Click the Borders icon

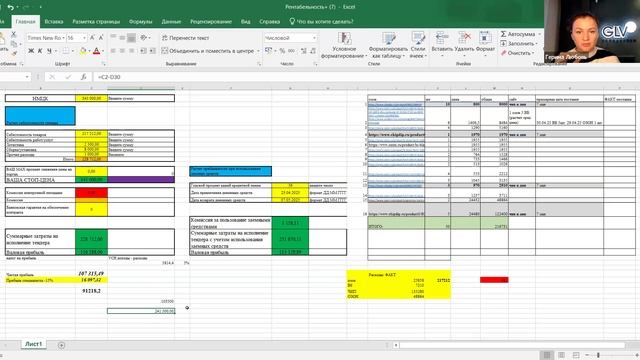click(65, 51)
